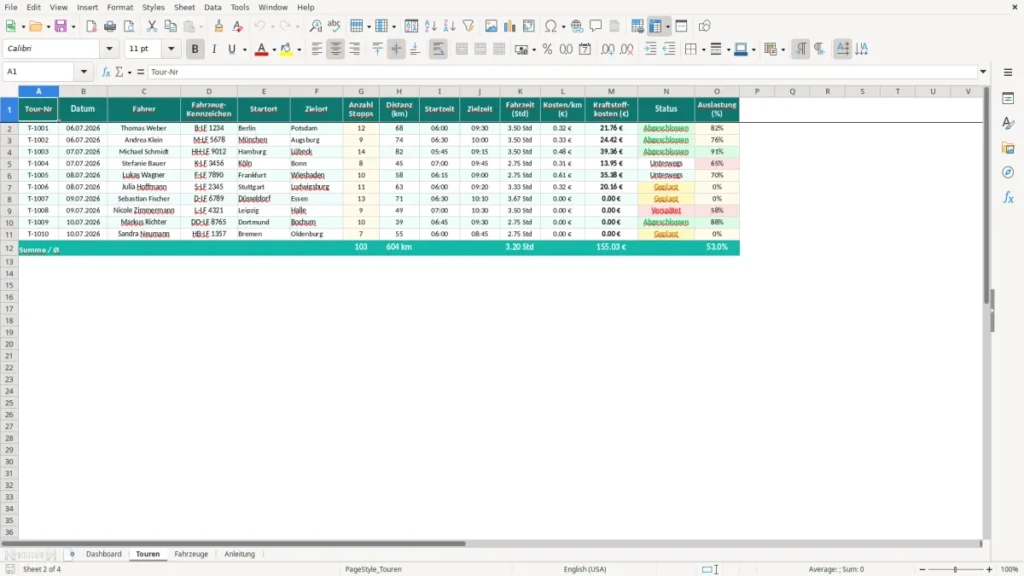Viewport: 1024px width, 576px height.
Task: Click Format as Date icon
Action: [585, 49]
